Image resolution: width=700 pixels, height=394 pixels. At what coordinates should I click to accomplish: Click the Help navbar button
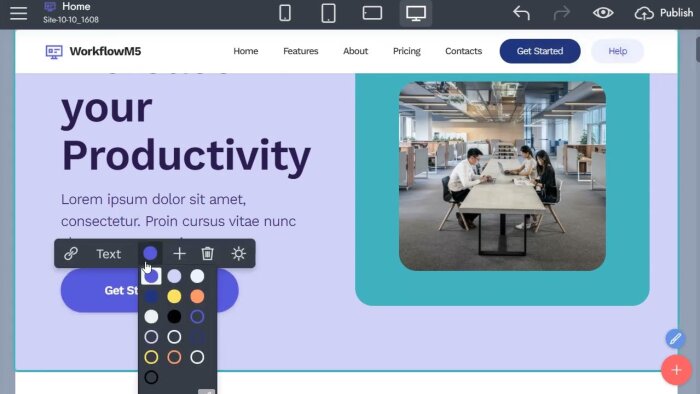pyautogui.click(x=617, y=51)
